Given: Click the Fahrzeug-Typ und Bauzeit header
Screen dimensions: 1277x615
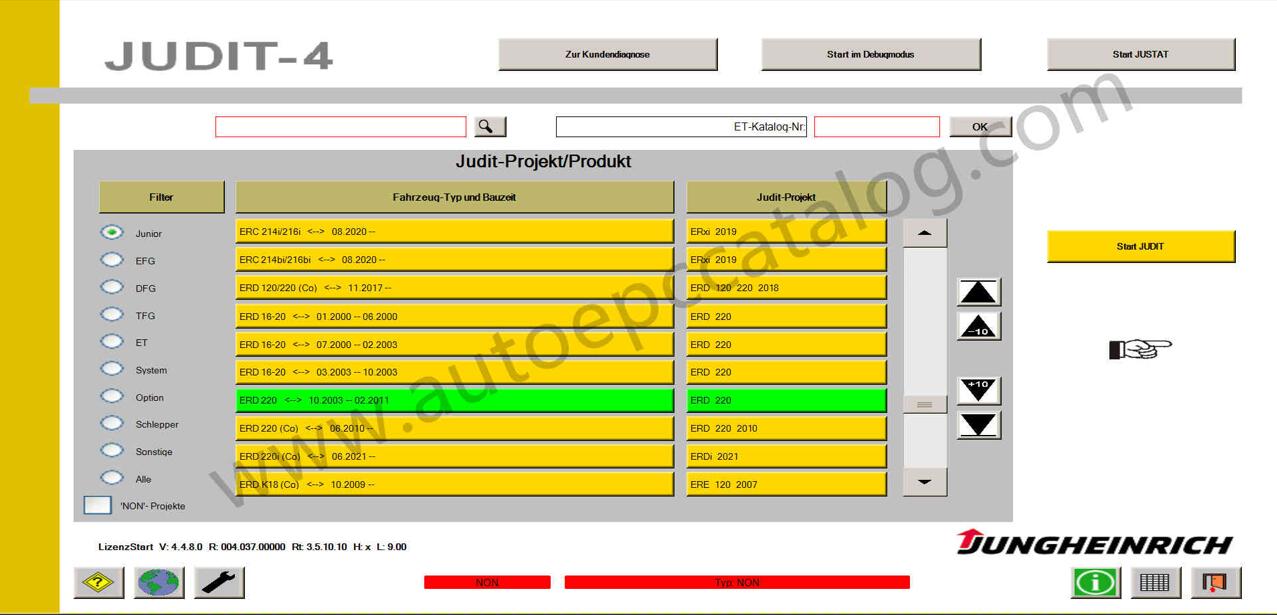Looking at the screenshot, I should (455, 197).
